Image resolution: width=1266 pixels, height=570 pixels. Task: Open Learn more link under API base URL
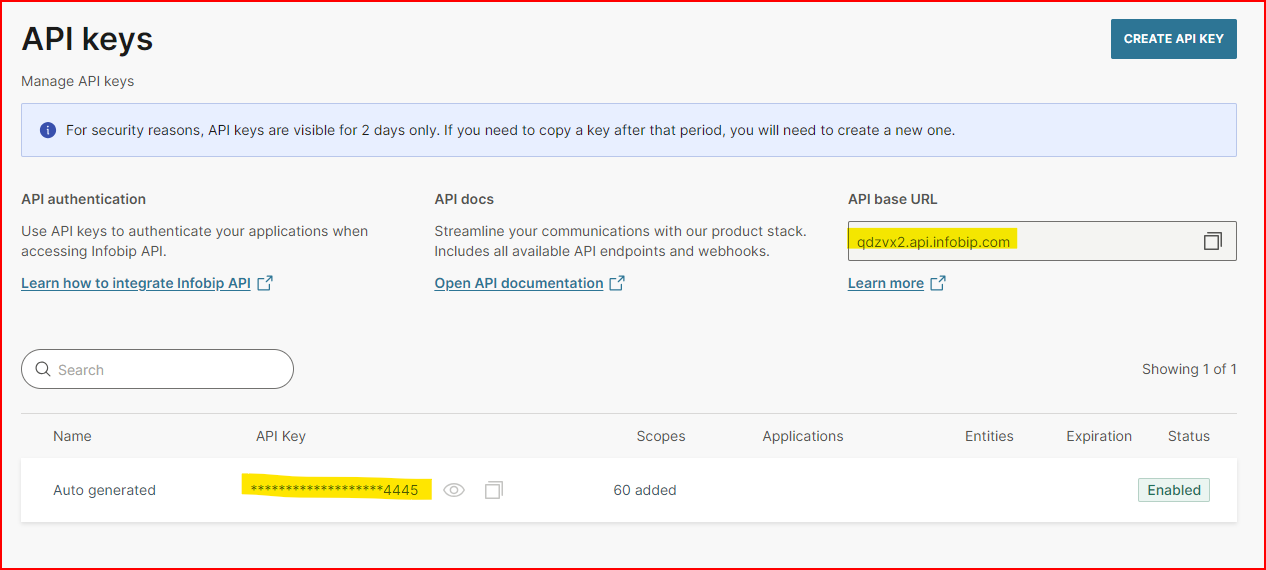click(x=897, y=283)
